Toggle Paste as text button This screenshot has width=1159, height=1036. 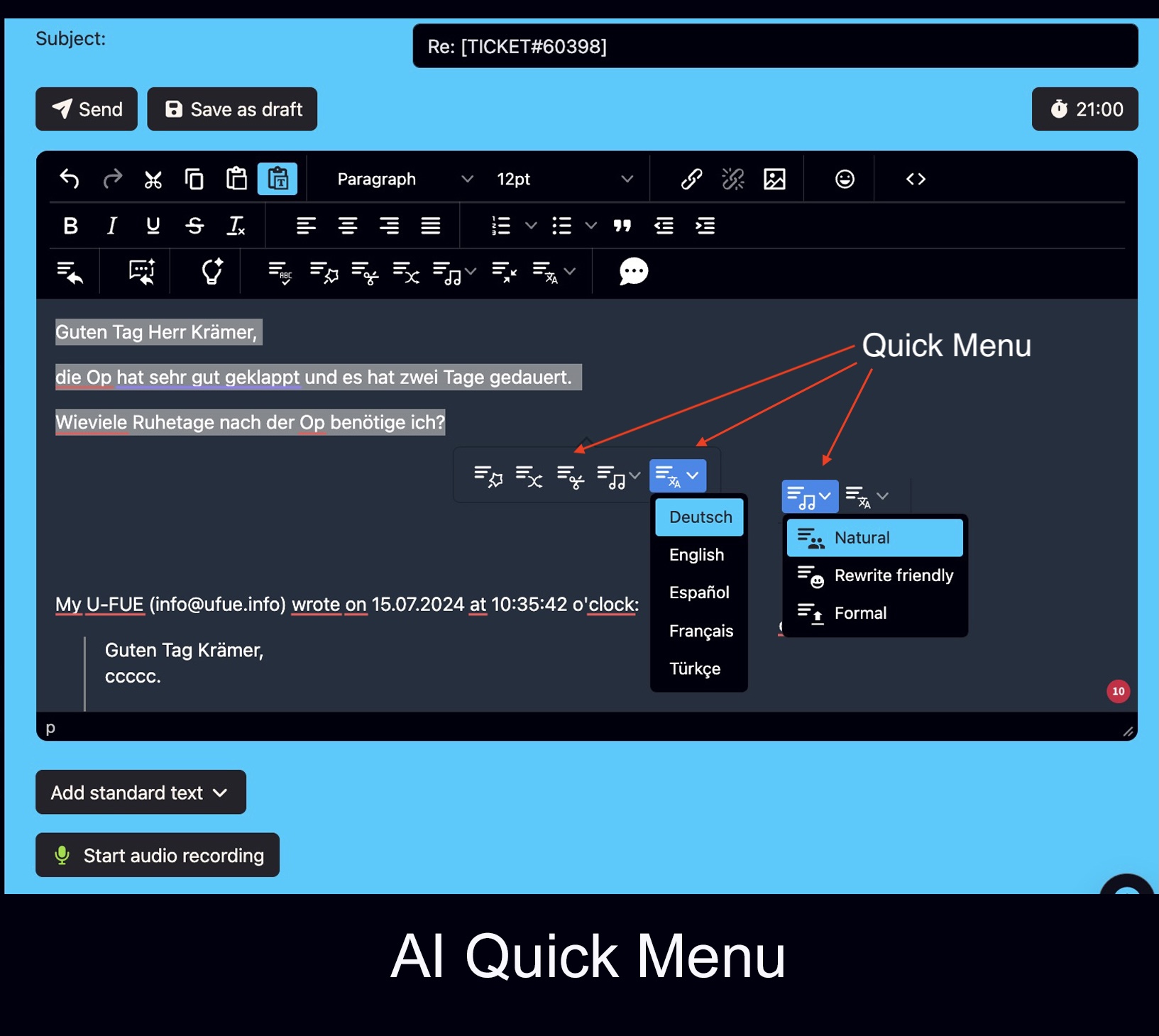278,179
